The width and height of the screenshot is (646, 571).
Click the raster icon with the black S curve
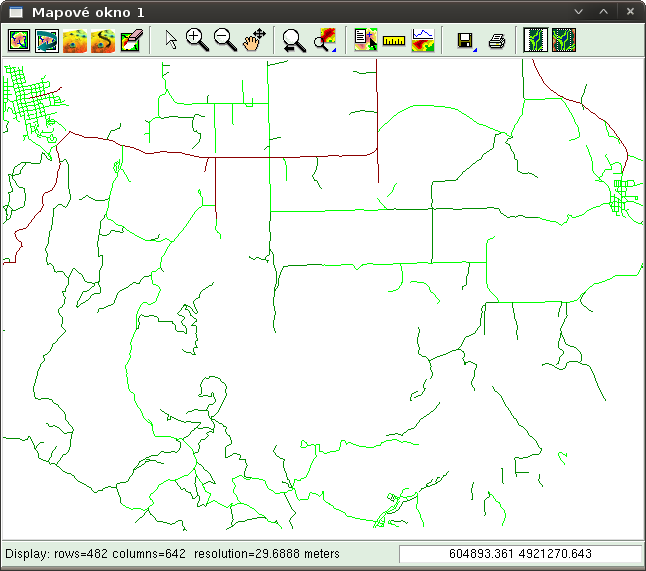click(103, 40)
